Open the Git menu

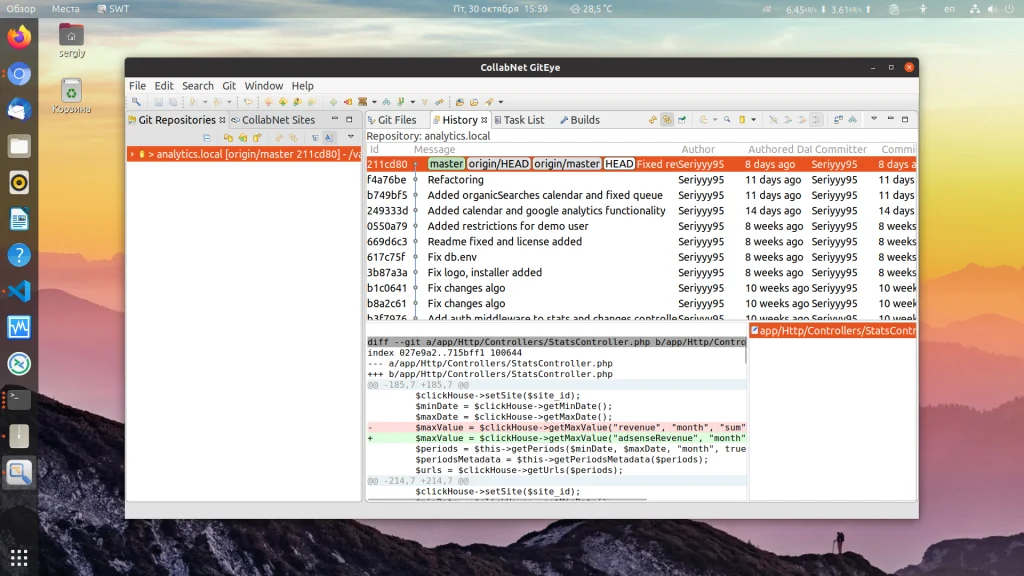[229, 86]
